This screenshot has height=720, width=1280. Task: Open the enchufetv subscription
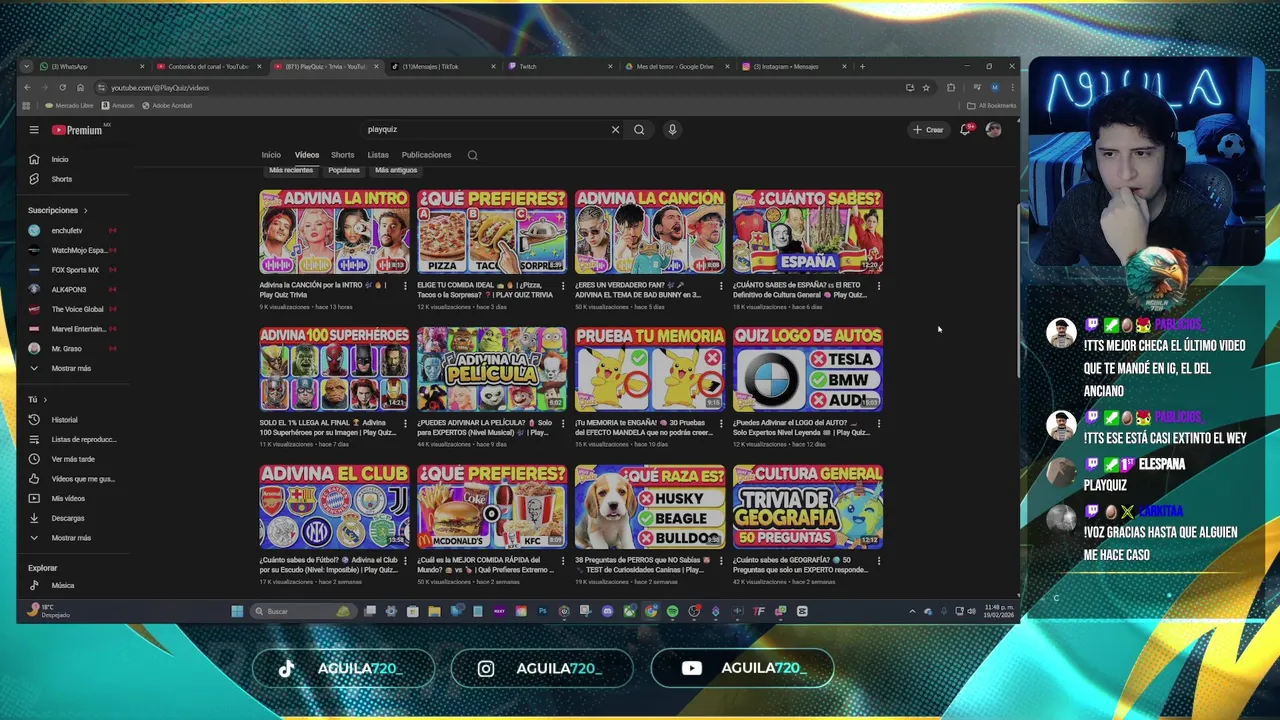[67, 230]
